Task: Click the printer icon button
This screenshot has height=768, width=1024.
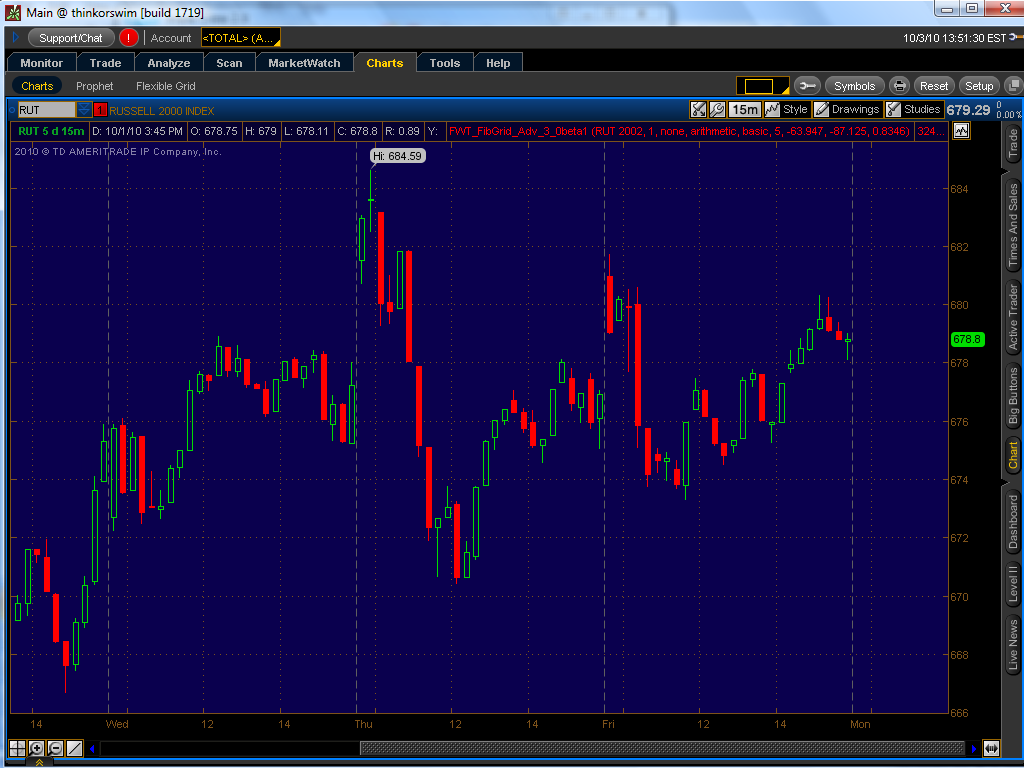Action: click(x=899, y=86)
